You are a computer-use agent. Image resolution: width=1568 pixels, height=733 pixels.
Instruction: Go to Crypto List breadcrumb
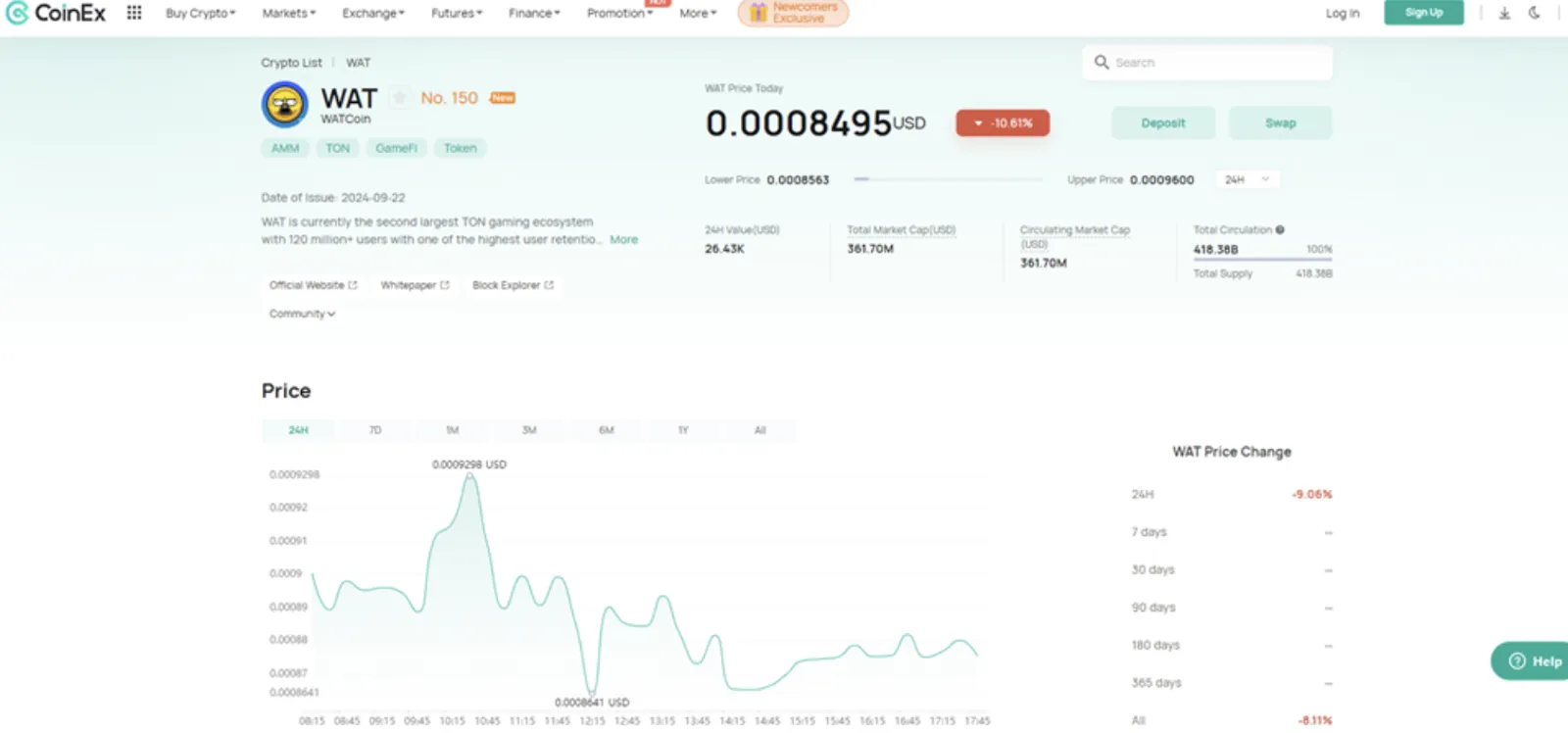291,63
